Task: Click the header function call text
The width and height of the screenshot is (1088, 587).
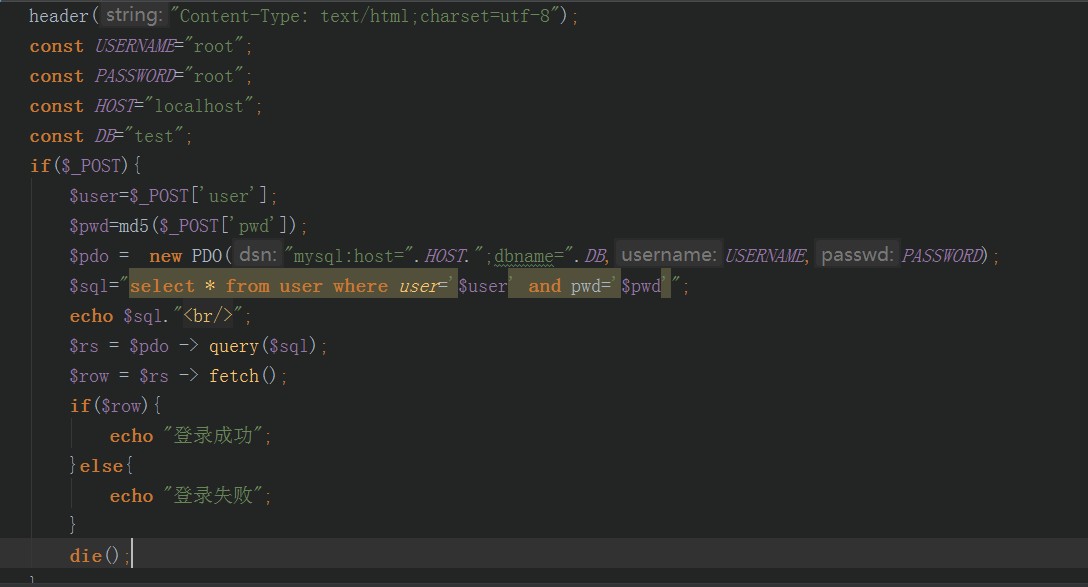Action: [x=58, y=16]
